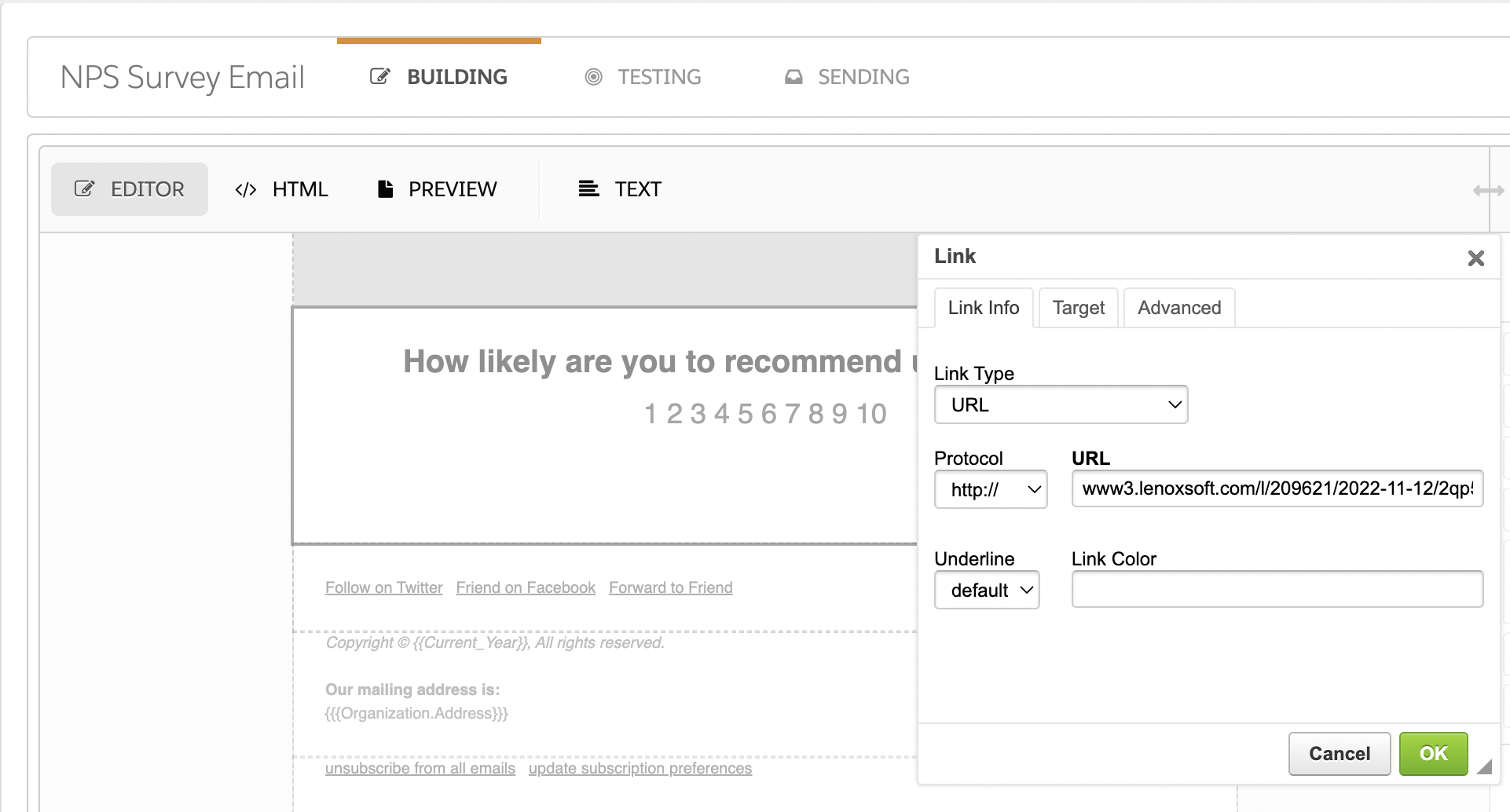Screen dimensions: 1510x812
Task: Click the Copyright All rights reserved line
Action: point(495,642)
